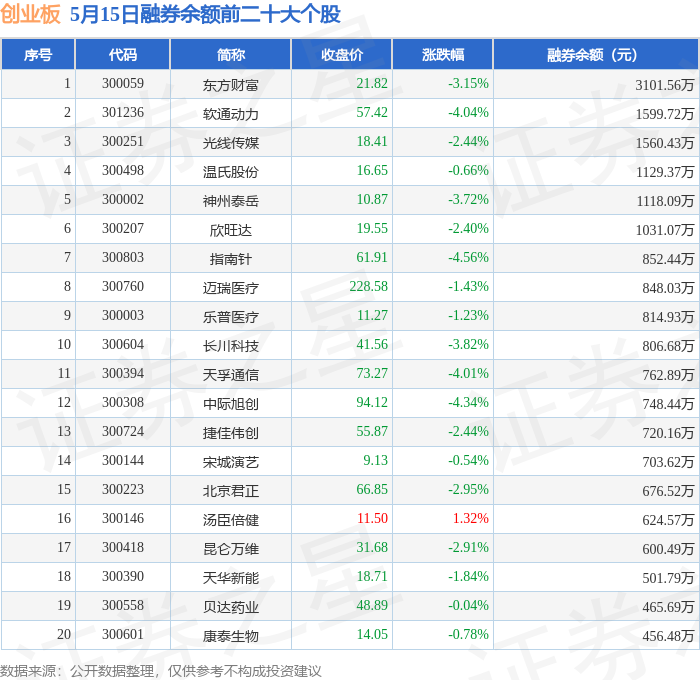Select the stock name 捷佳伟创
The height and width of the screenshot is (680, 700).
231,433
